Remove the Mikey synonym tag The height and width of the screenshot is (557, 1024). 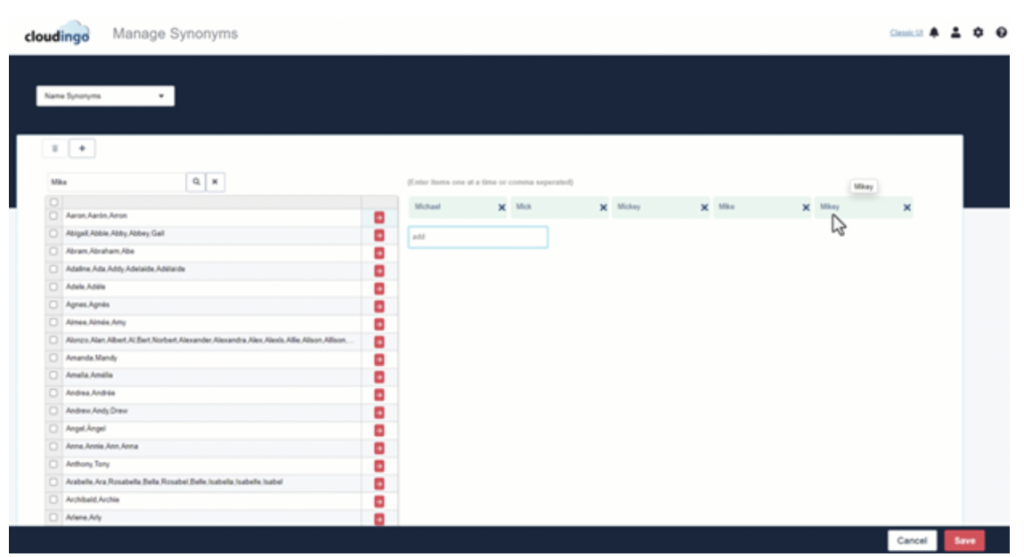click(x=907, y=207)
